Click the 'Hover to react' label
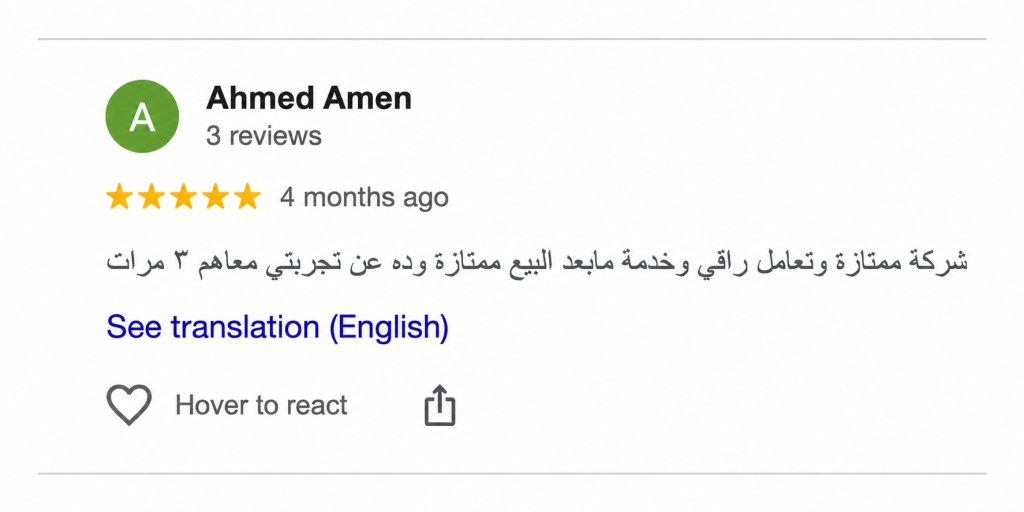Image resolution: width=1024 pixels, height=512 pixels. pos(261,406)
